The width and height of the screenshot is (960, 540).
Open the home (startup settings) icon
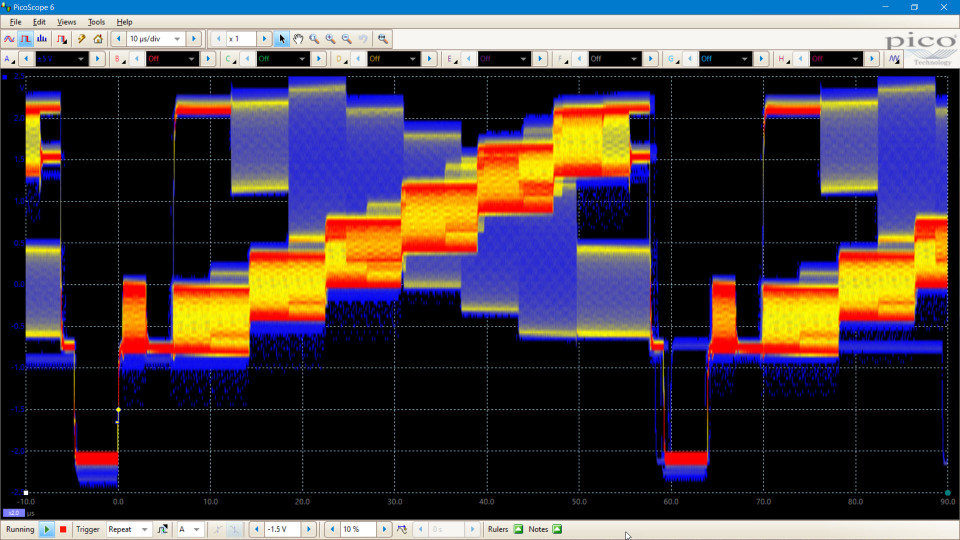(x=98, y=39)
